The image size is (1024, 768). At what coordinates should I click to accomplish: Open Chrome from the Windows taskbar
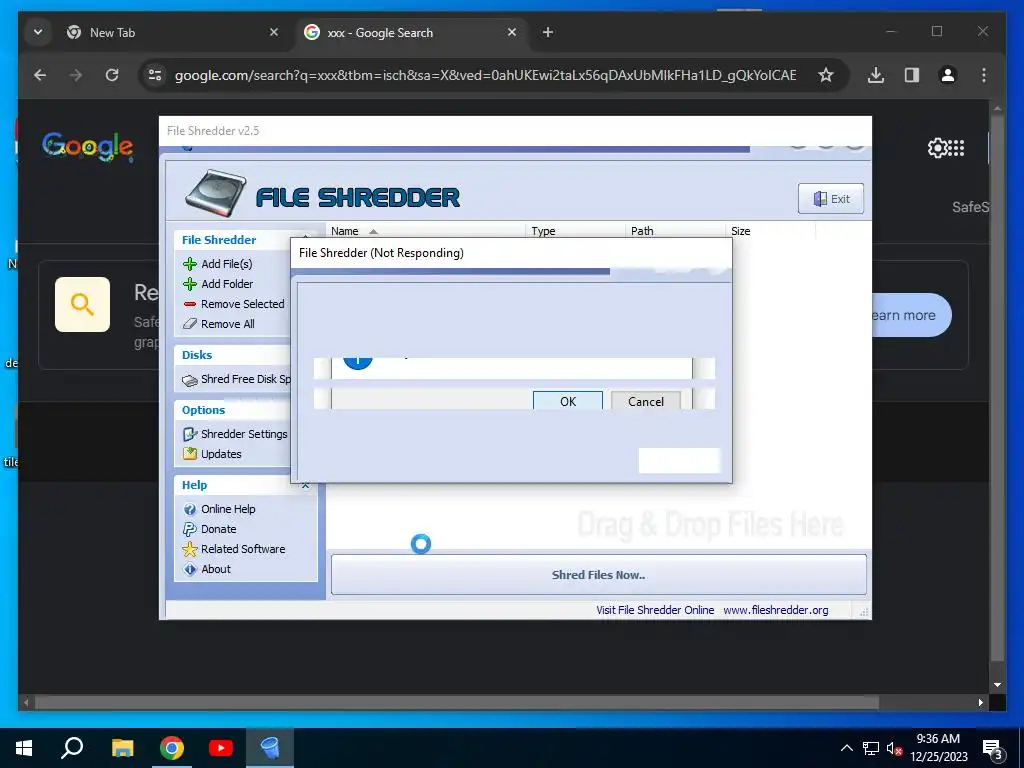(172, 748)
